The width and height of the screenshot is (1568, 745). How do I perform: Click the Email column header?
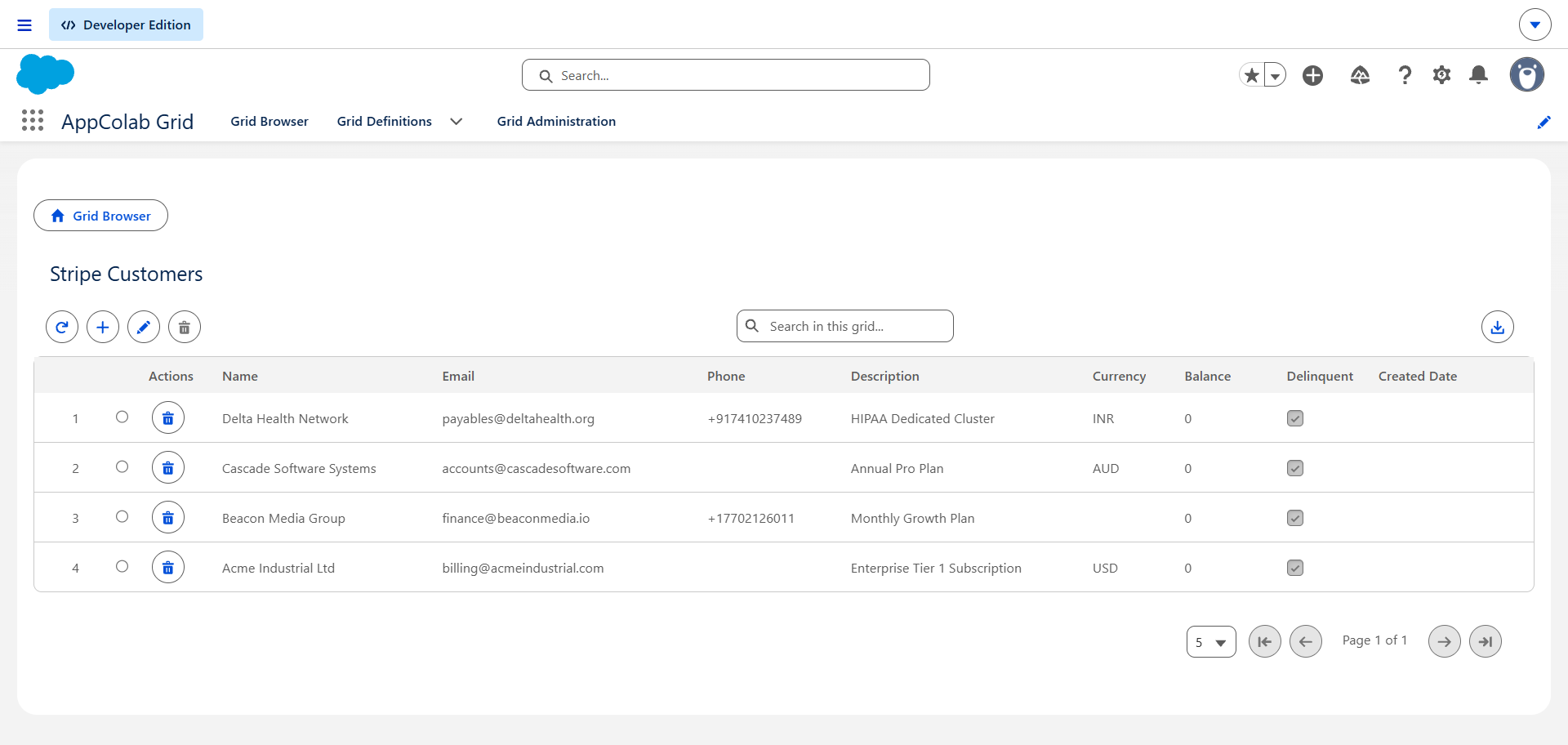458,377
